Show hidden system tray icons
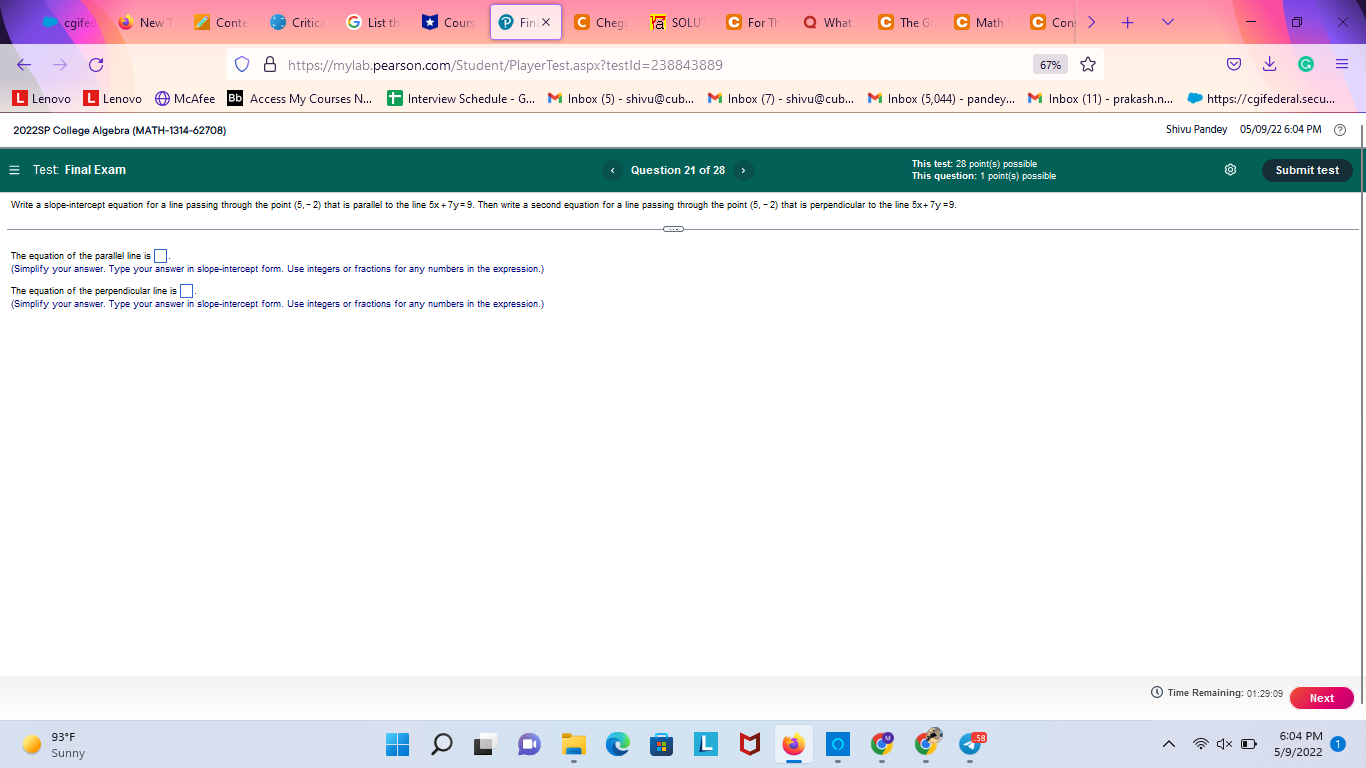Image resolution: width=1366 pixels, height=768 pixels. click(1168, 745)
